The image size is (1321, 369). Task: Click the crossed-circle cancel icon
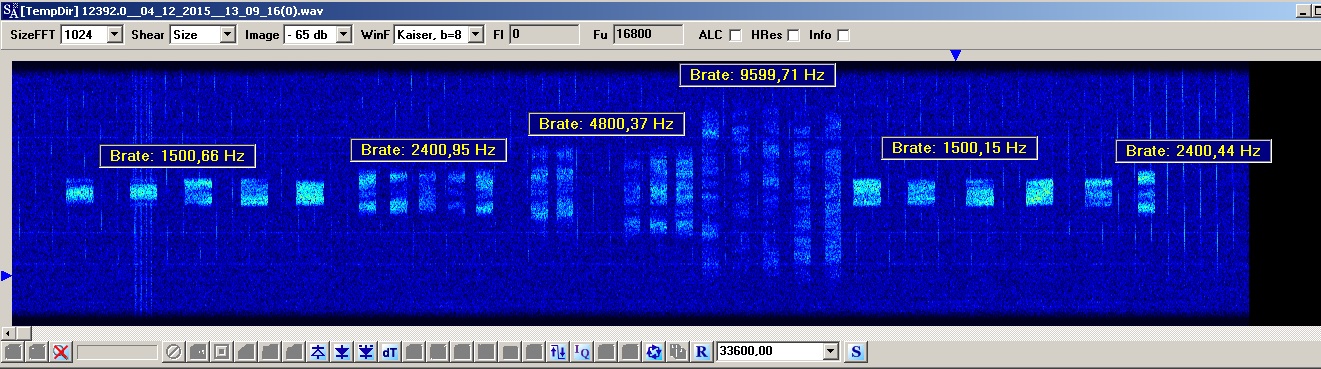pos(173,352)
